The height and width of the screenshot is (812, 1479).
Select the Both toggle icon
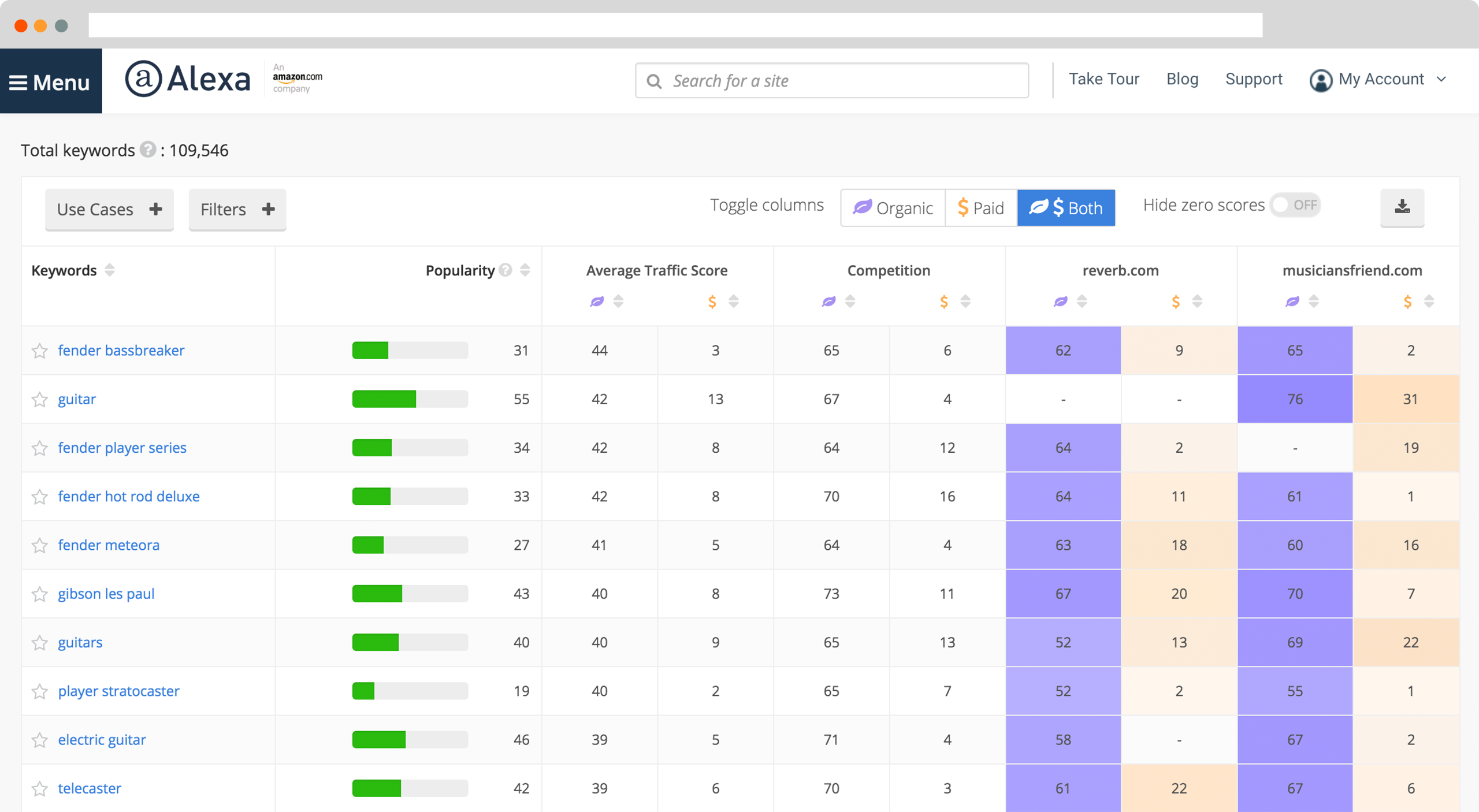pos(1067,207)
